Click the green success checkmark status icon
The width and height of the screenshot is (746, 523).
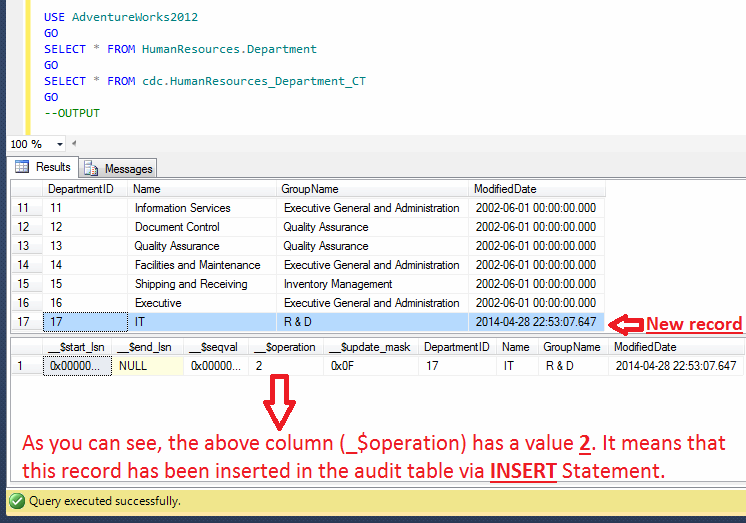tap(16, 501)
